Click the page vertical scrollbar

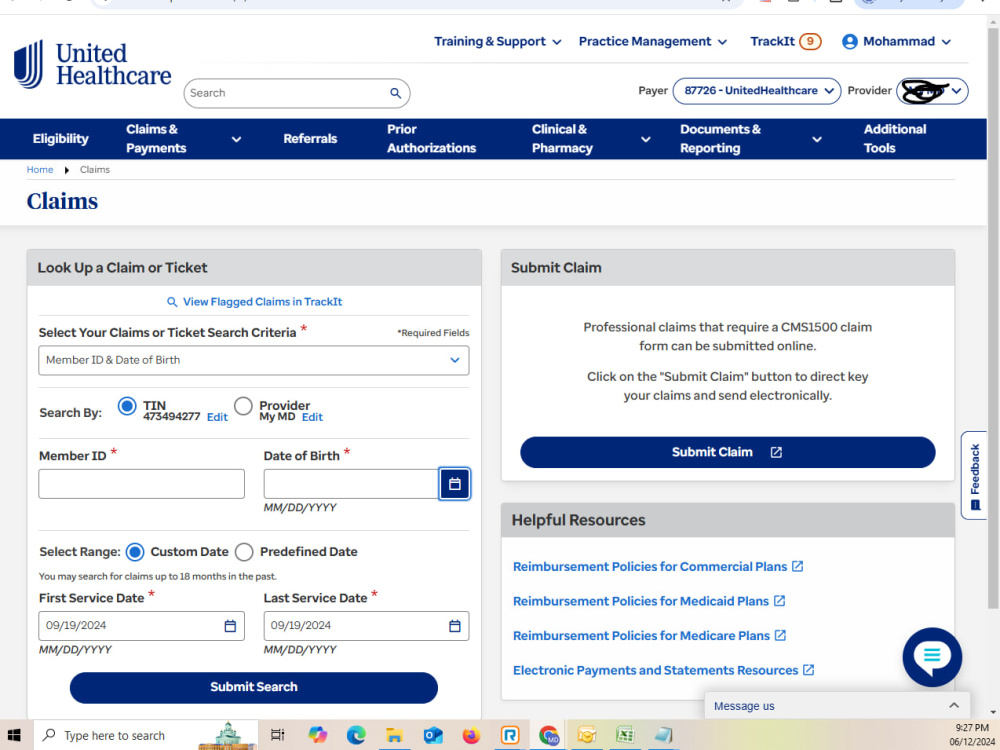[992, 319]
